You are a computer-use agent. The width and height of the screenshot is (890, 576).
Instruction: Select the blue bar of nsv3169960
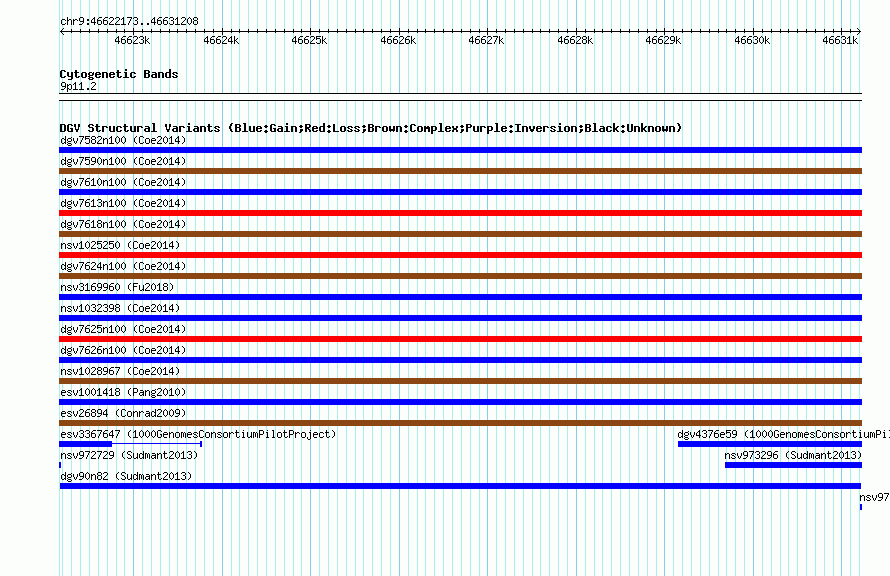pos(460,297)
